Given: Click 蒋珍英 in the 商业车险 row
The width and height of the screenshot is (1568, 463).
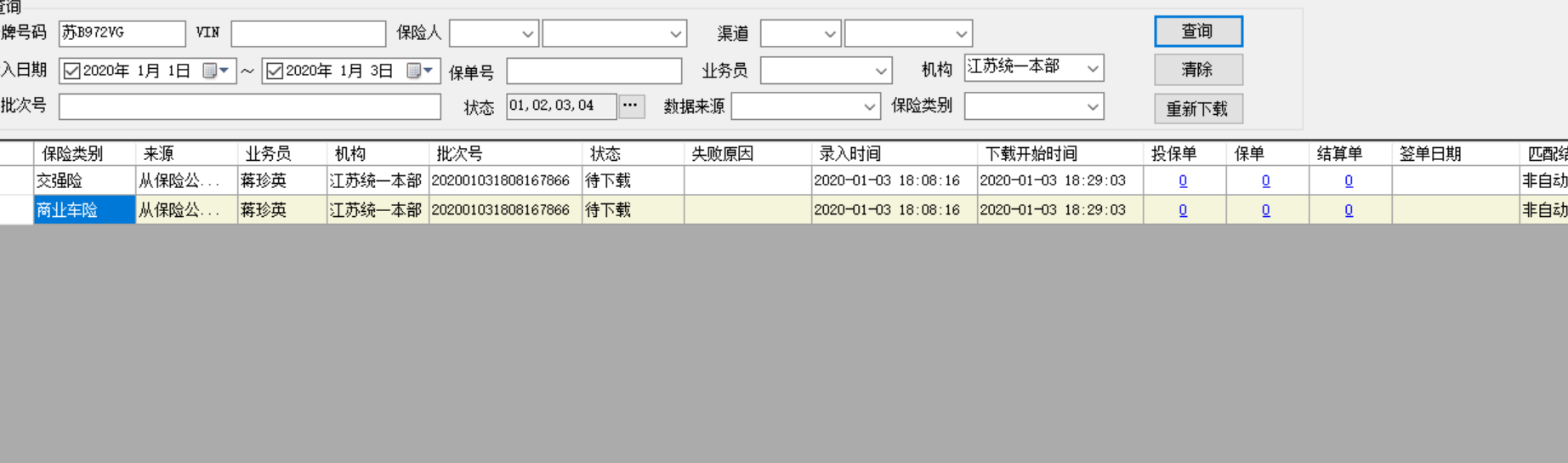Looking at the screenshot, I should (x=264, y=209).
